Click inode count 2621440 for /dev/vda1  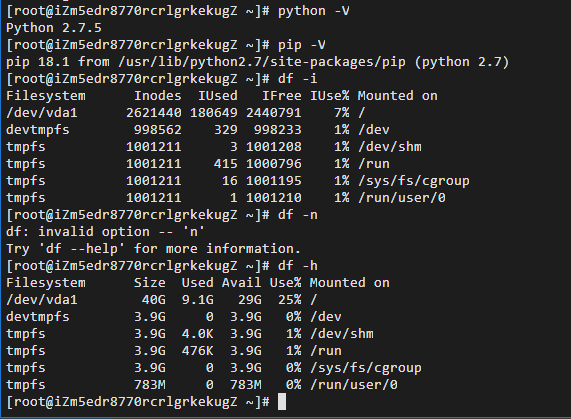coord(154,113)
